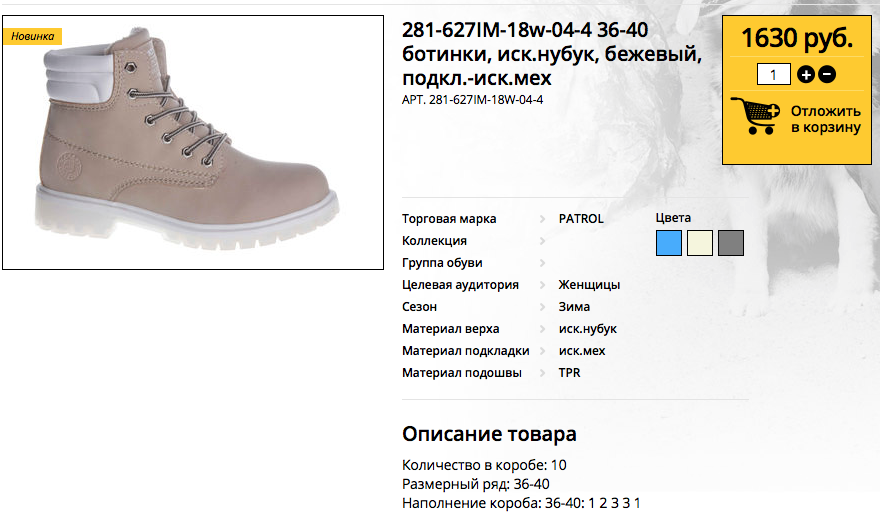Click the Новинка badge on product image
The height and width of the screenshot is (528, 880).
pyautogui.click(x=33, y=36)
